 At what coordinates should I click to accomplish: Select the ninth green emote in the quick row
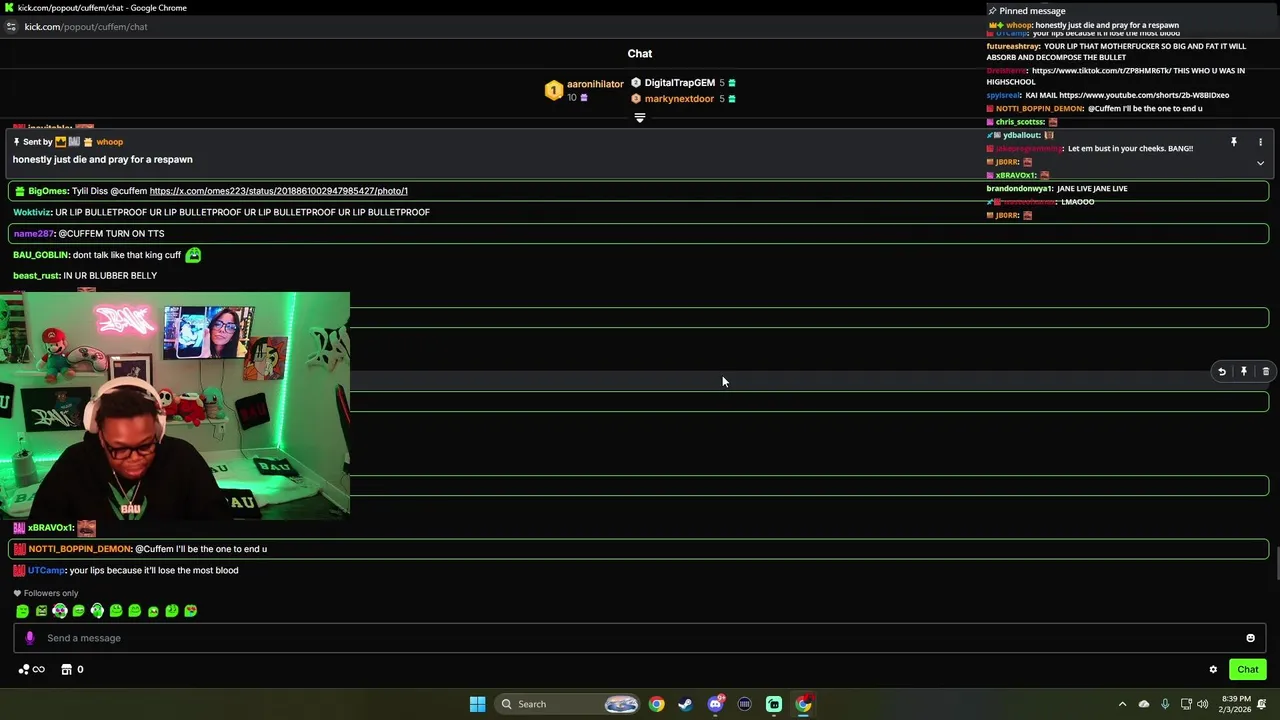pos(172,611)
